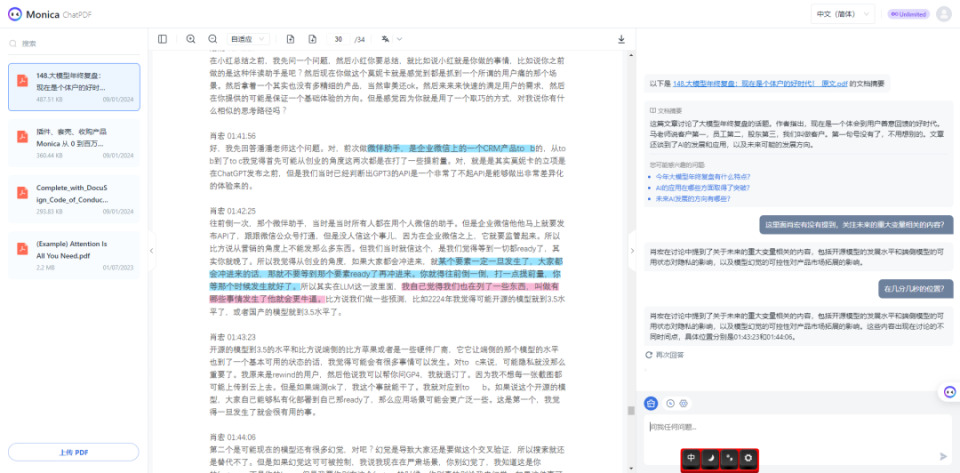
Task: Click the speaker timestamp 肖宏 01:41:56
Action: pos(233,135)
